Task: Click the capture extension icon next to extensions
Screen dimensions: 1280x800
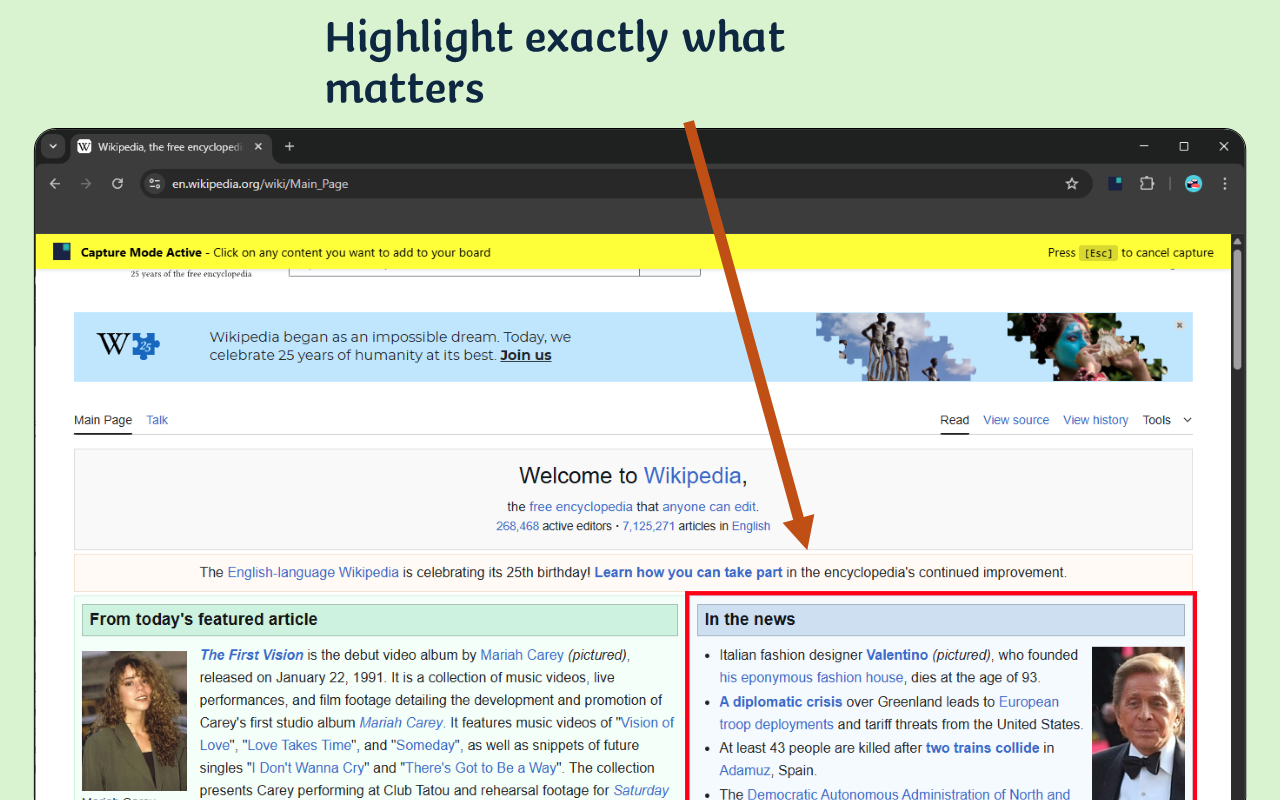Action: (1114, 183)
